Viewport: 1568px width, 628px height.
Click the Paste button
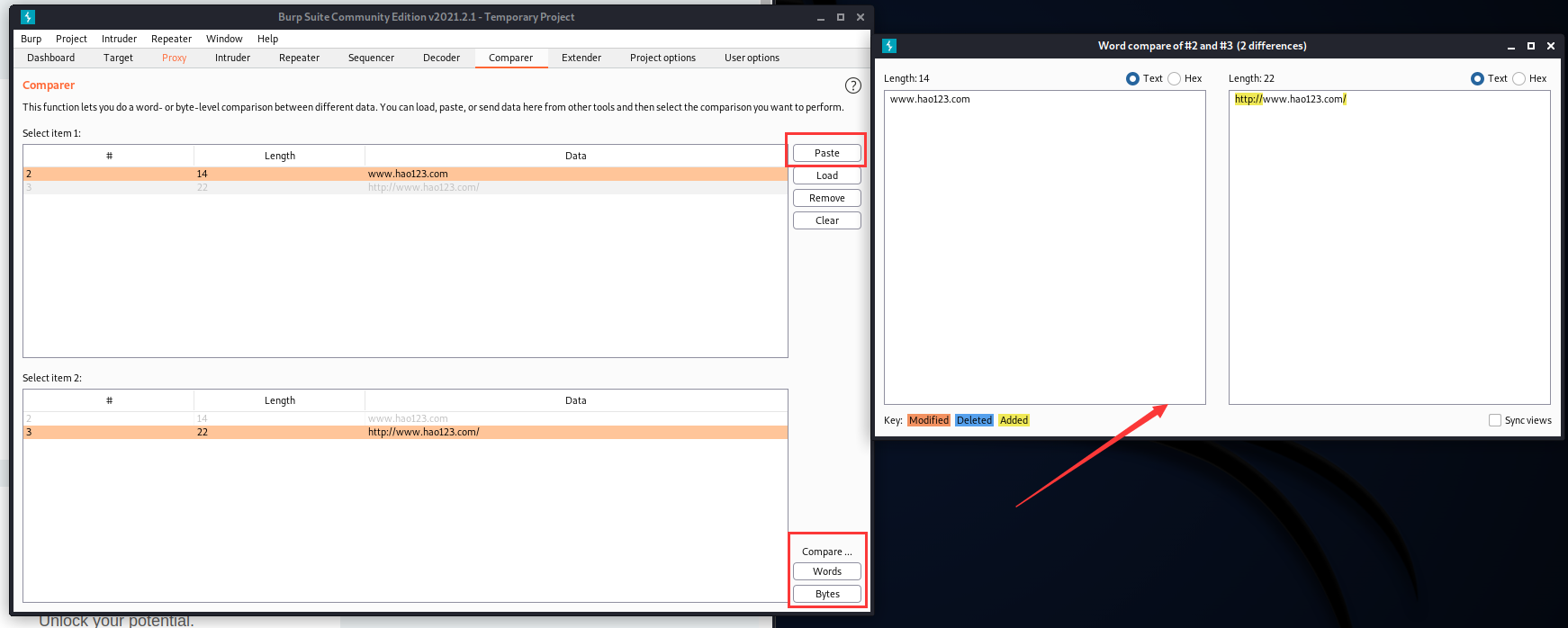(827, 153)
